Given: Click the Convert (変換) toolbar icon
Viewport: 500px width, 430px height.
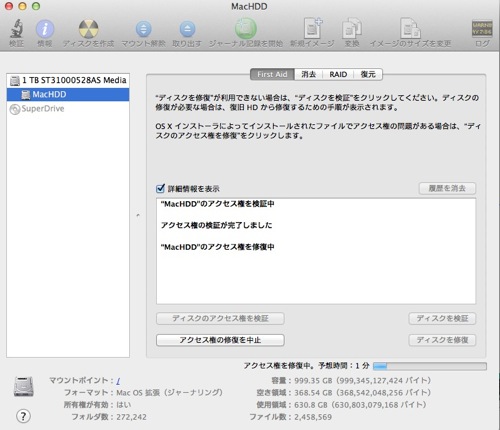Looking at the screenshot, I should click(x=352, y=28).
